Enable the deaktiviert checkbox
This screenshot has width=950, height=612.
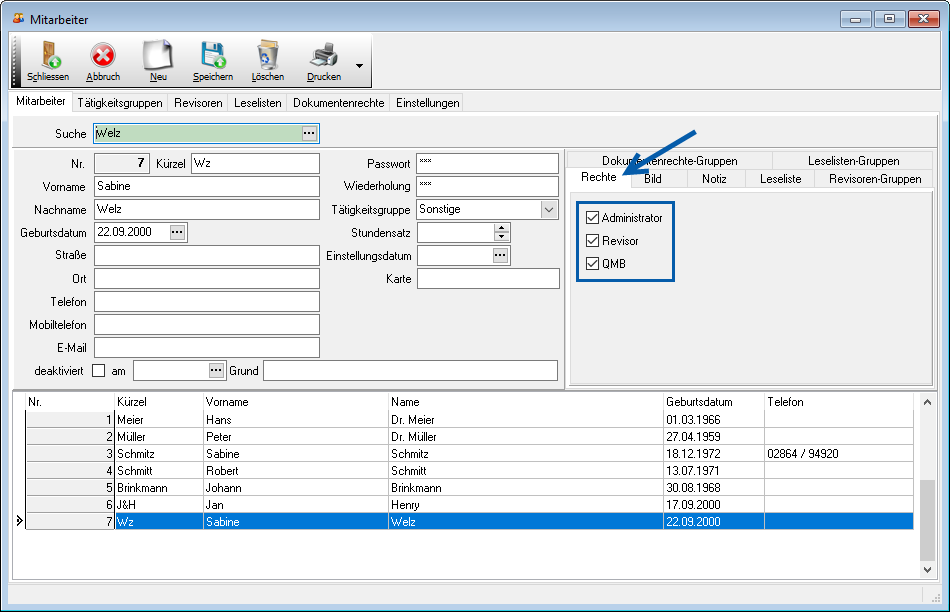point(98,371)
